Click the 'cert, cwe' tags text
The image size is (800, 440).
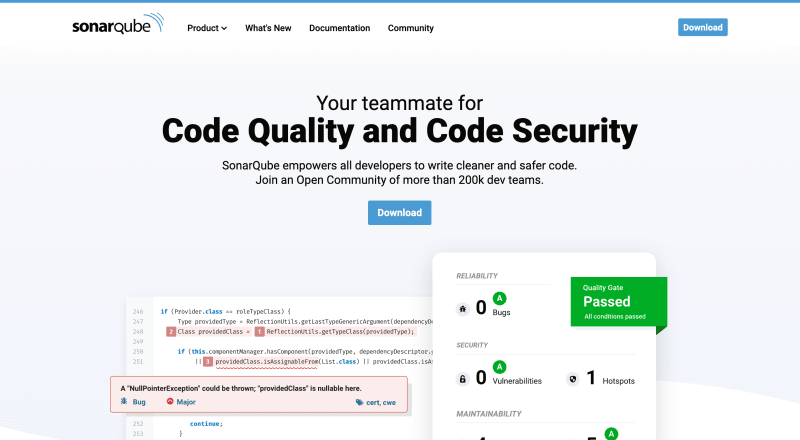tap(381, 402)
